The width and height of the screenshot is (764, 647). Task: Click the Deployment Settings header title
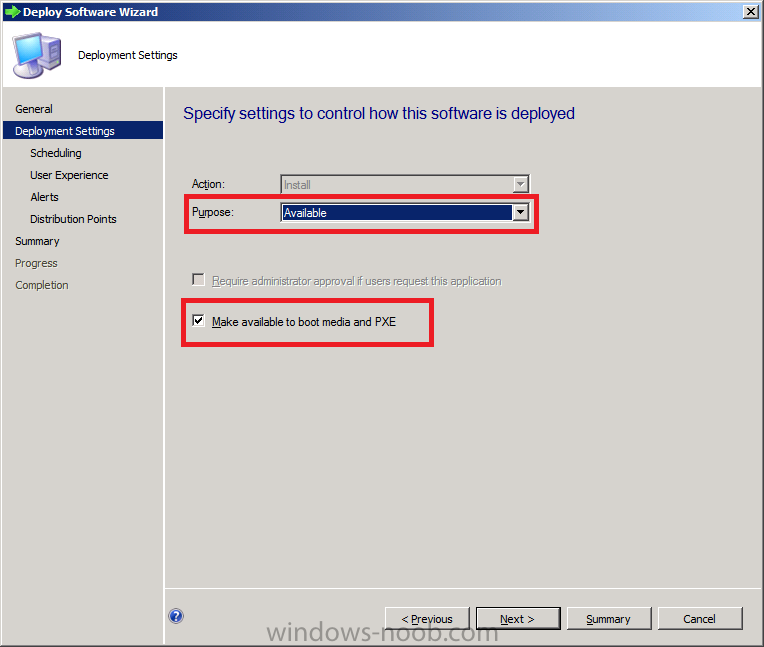click(128, 55)
